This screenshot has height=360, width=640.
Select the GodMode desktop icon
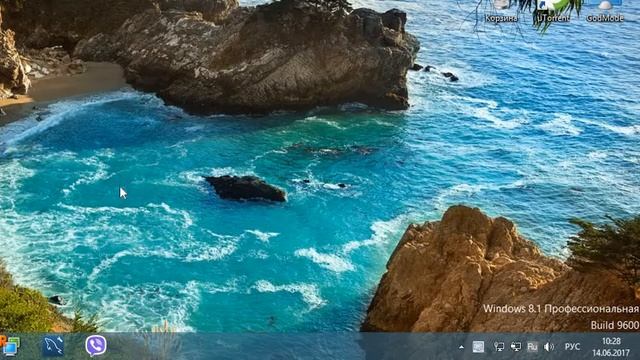point(605,11)
